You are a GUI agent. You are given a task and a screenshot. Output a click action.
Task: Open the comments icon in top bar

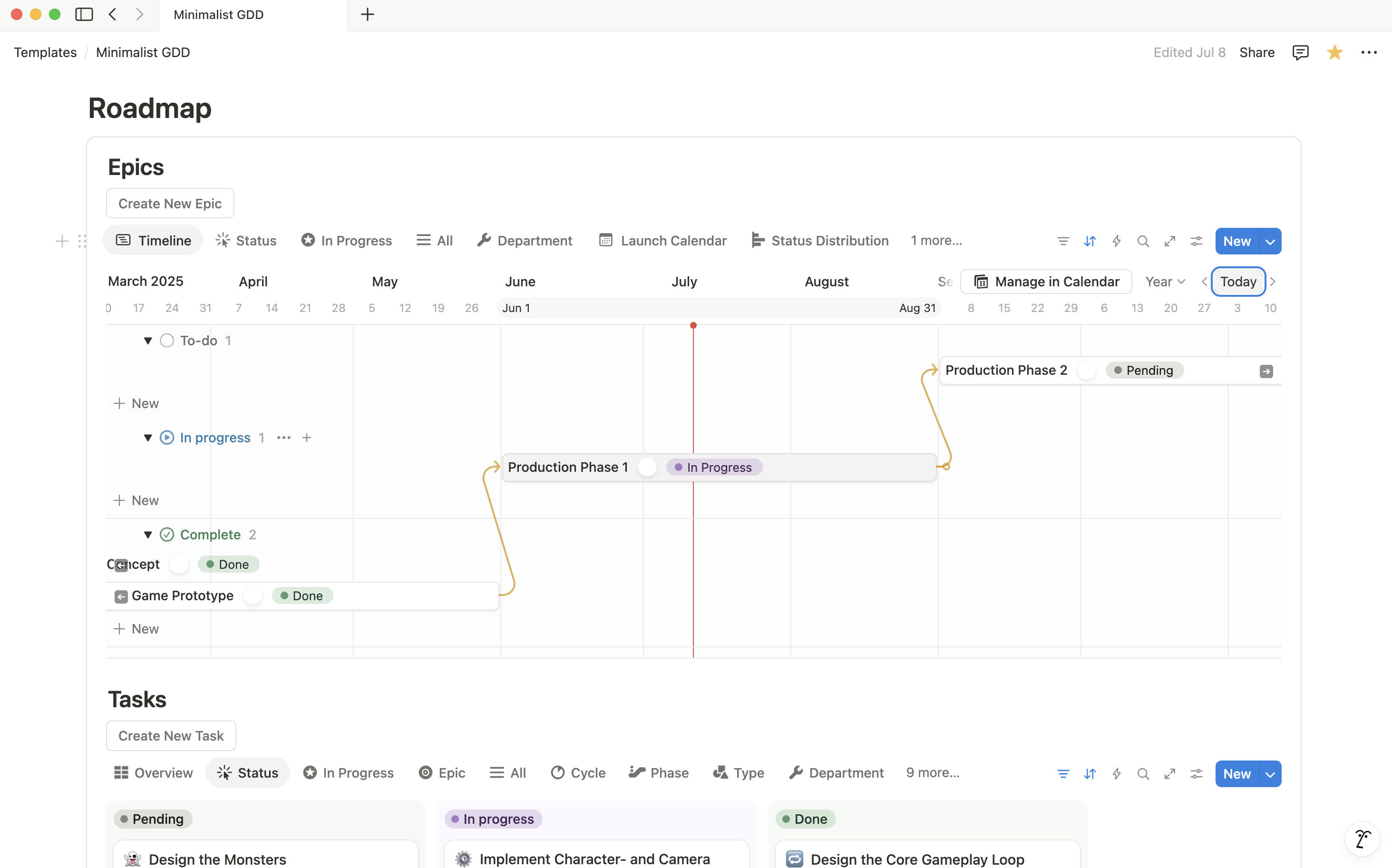(1300, 52)
